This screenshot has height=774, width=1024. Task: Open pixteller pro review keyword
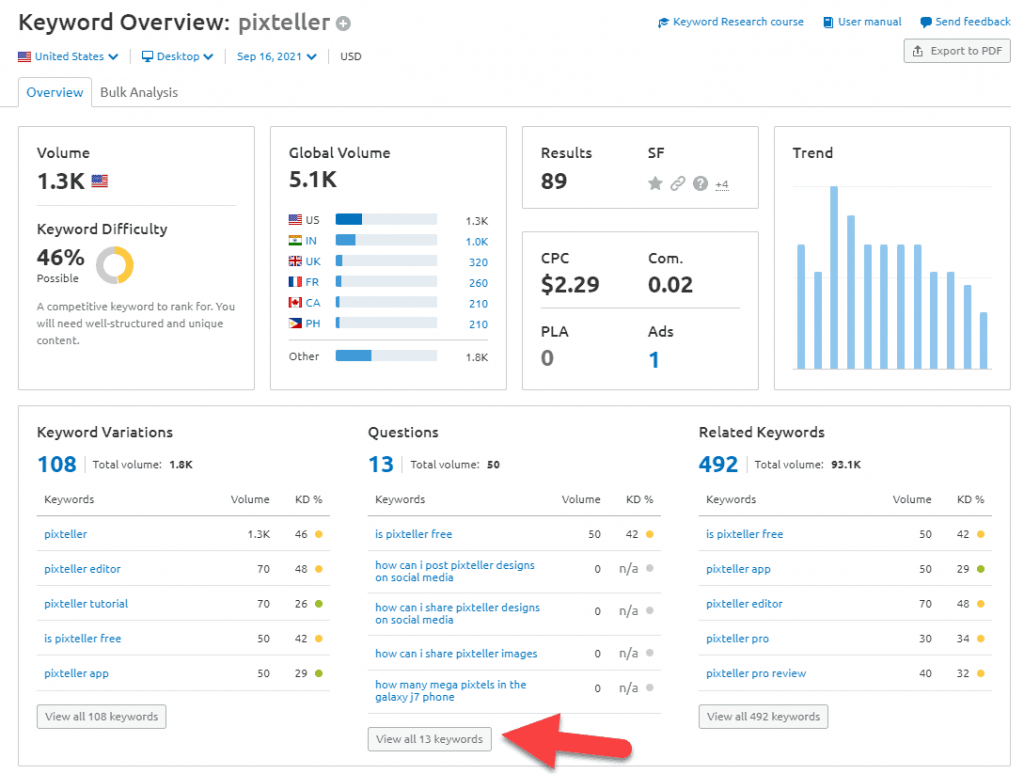756,673
